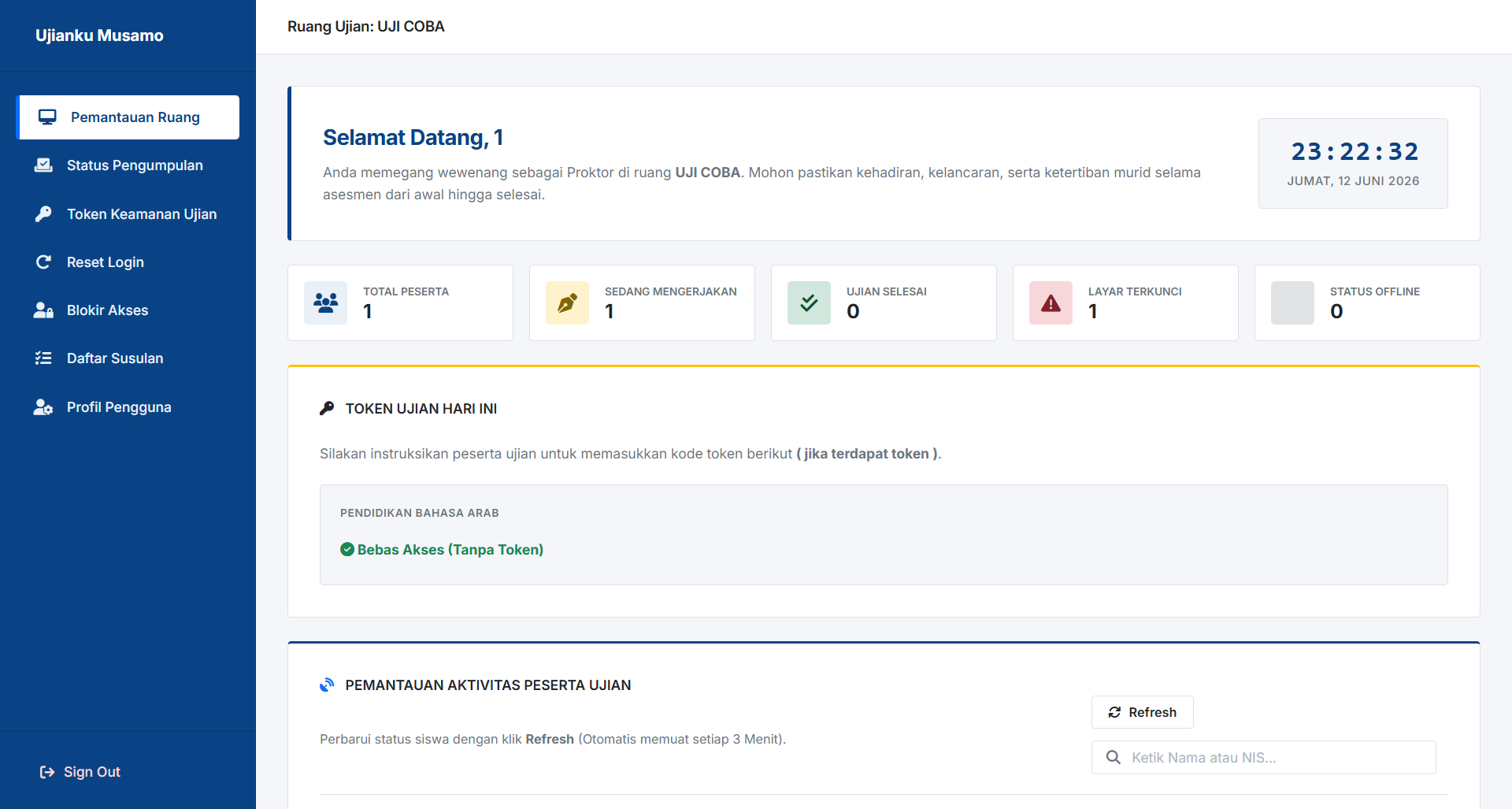Click the Layar Terkunci warning triangle icon
The height and width of the screenshot is (809, 1512).
(1051, 302)
